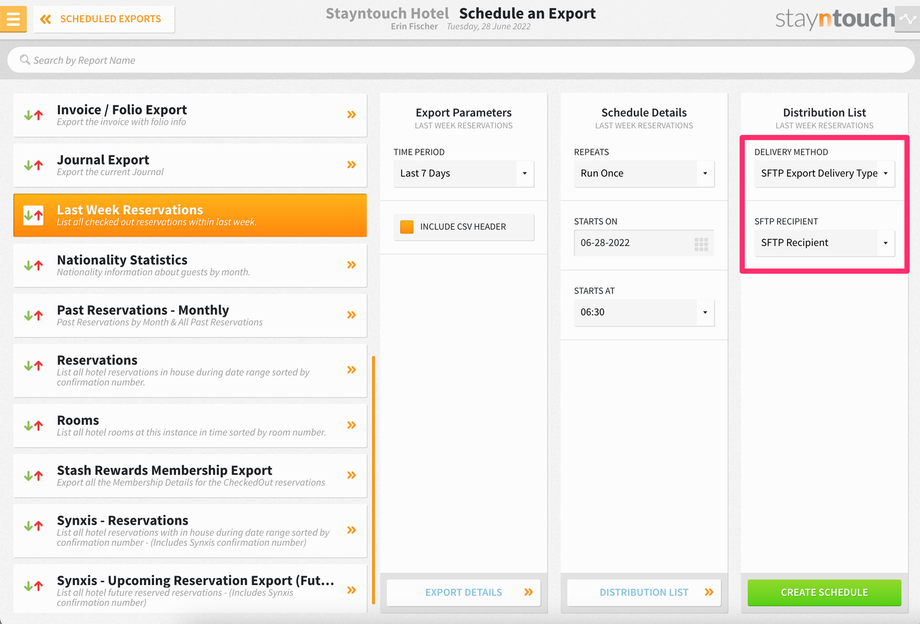The image size is (920, 624).
Task: Open the Starts At time dropdown
Action: [644, 312]
